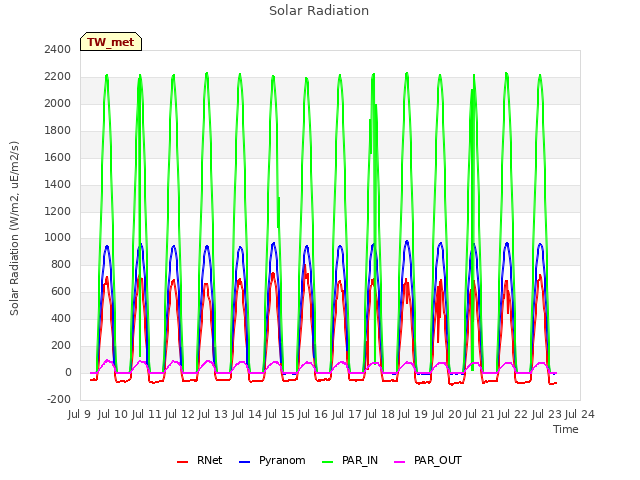Screen dimensions: 640x480
Task: Click the Jul 19 x-axis label
Action: coord(413,414)
